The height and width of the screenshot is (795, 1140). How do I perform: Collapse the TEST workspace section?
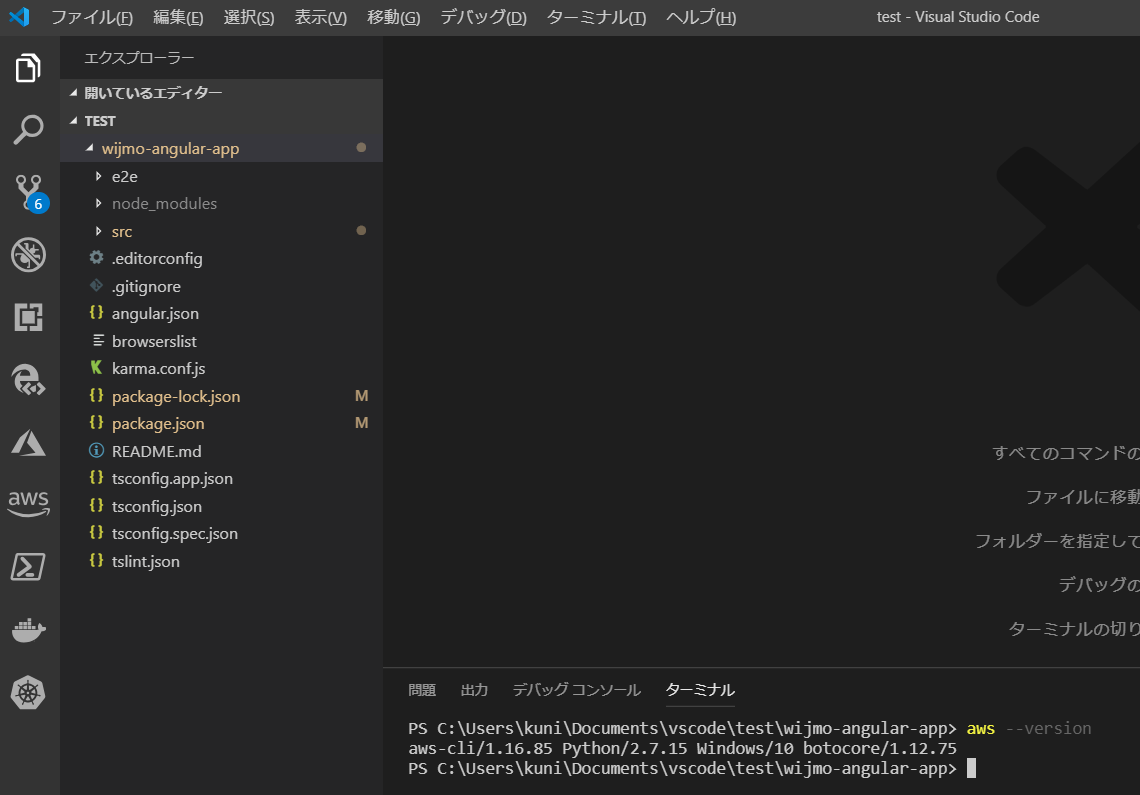(73, 121)
